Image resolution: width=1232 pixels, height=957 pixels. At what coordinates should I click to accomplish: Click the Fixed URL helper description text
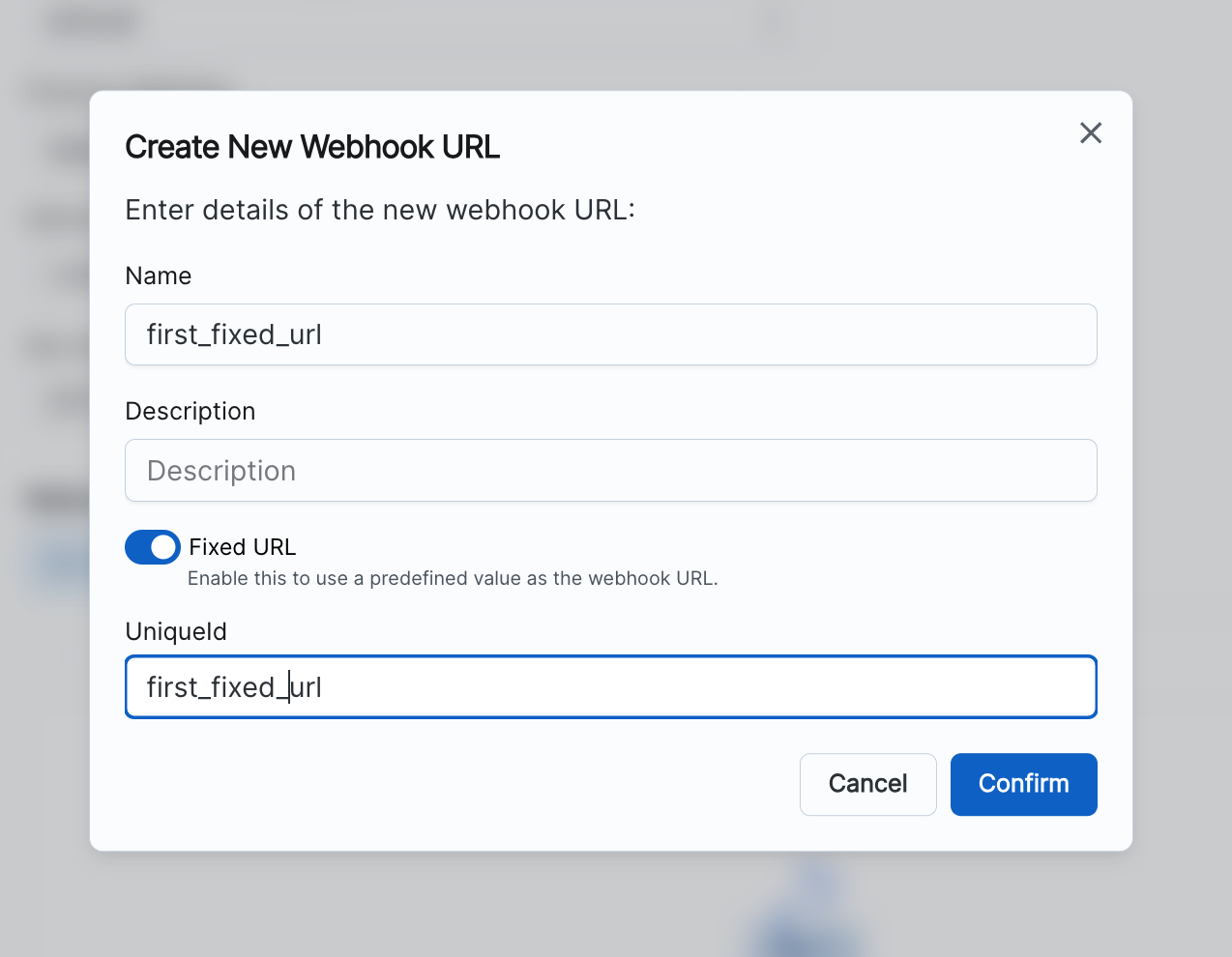[x=453, y=579]
